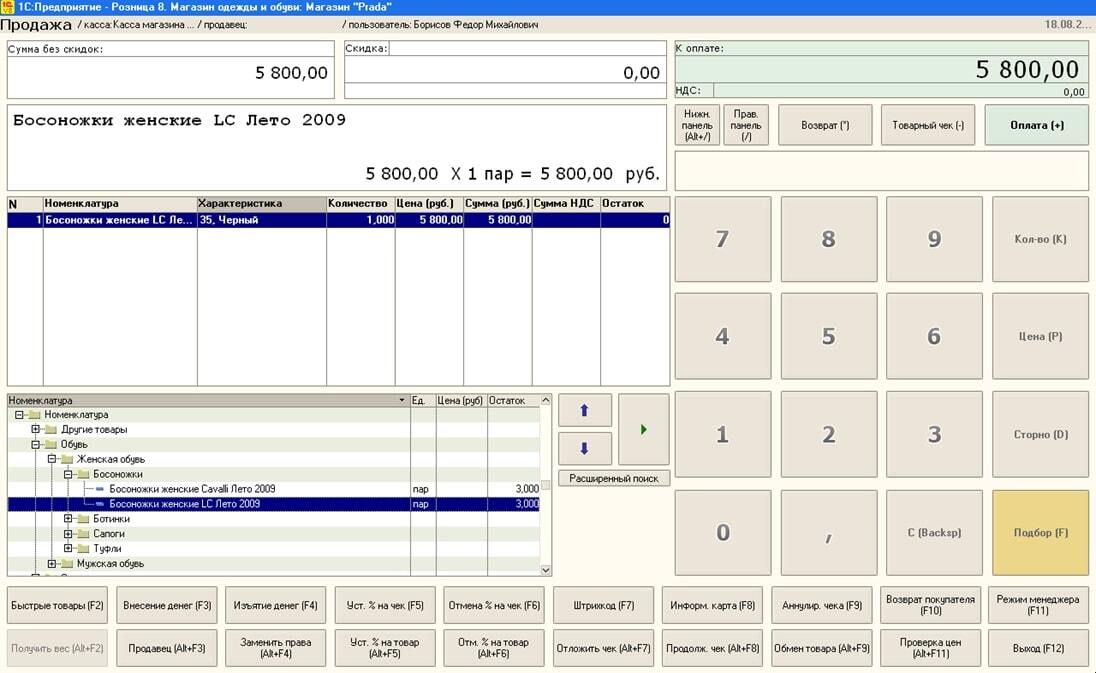Click the 1C icon in title bar
1096x673 pixels.
[x=8, y=7]
